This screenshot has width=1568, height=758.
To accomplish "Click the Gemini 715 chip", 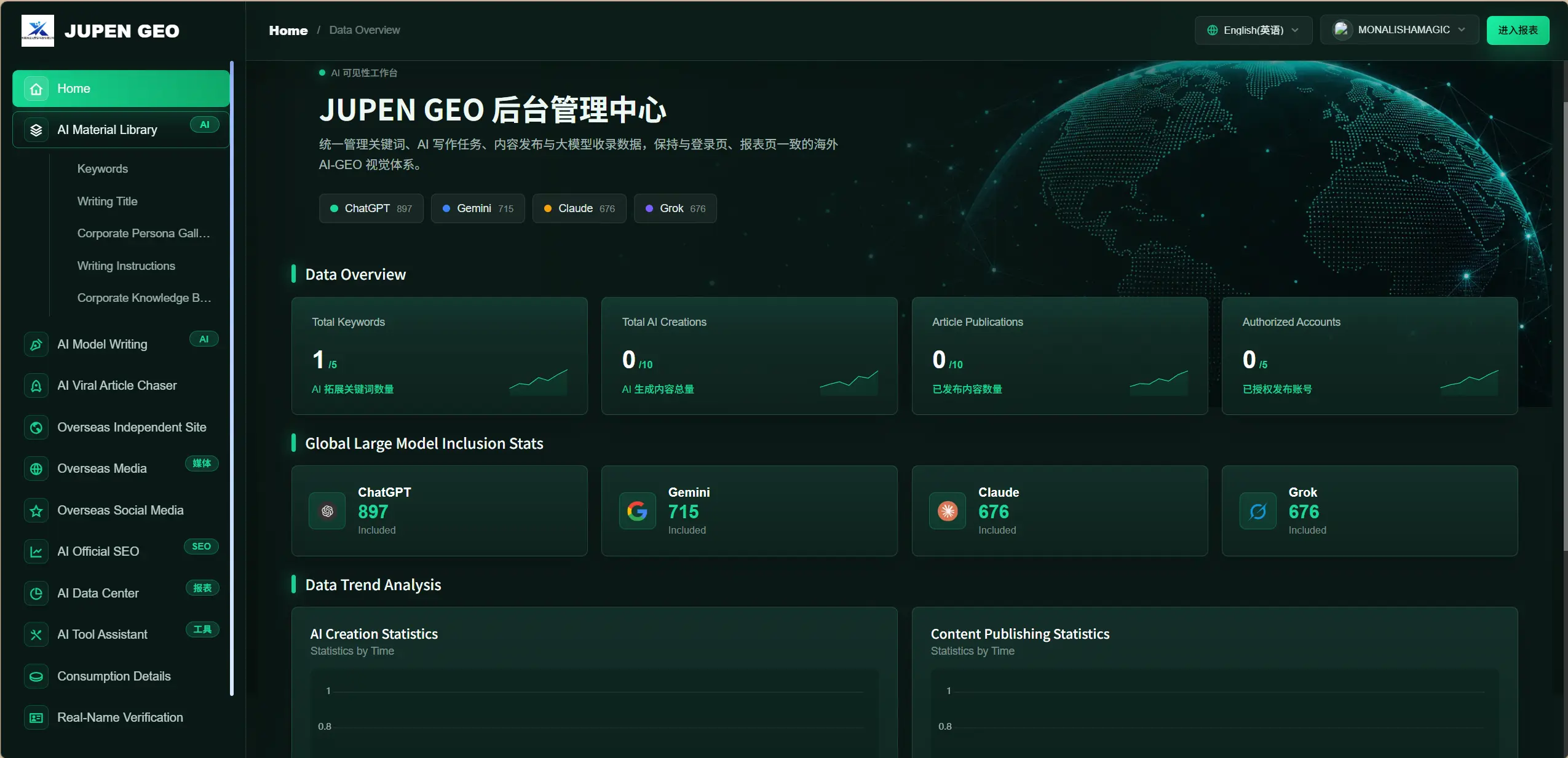I will 478,208.
